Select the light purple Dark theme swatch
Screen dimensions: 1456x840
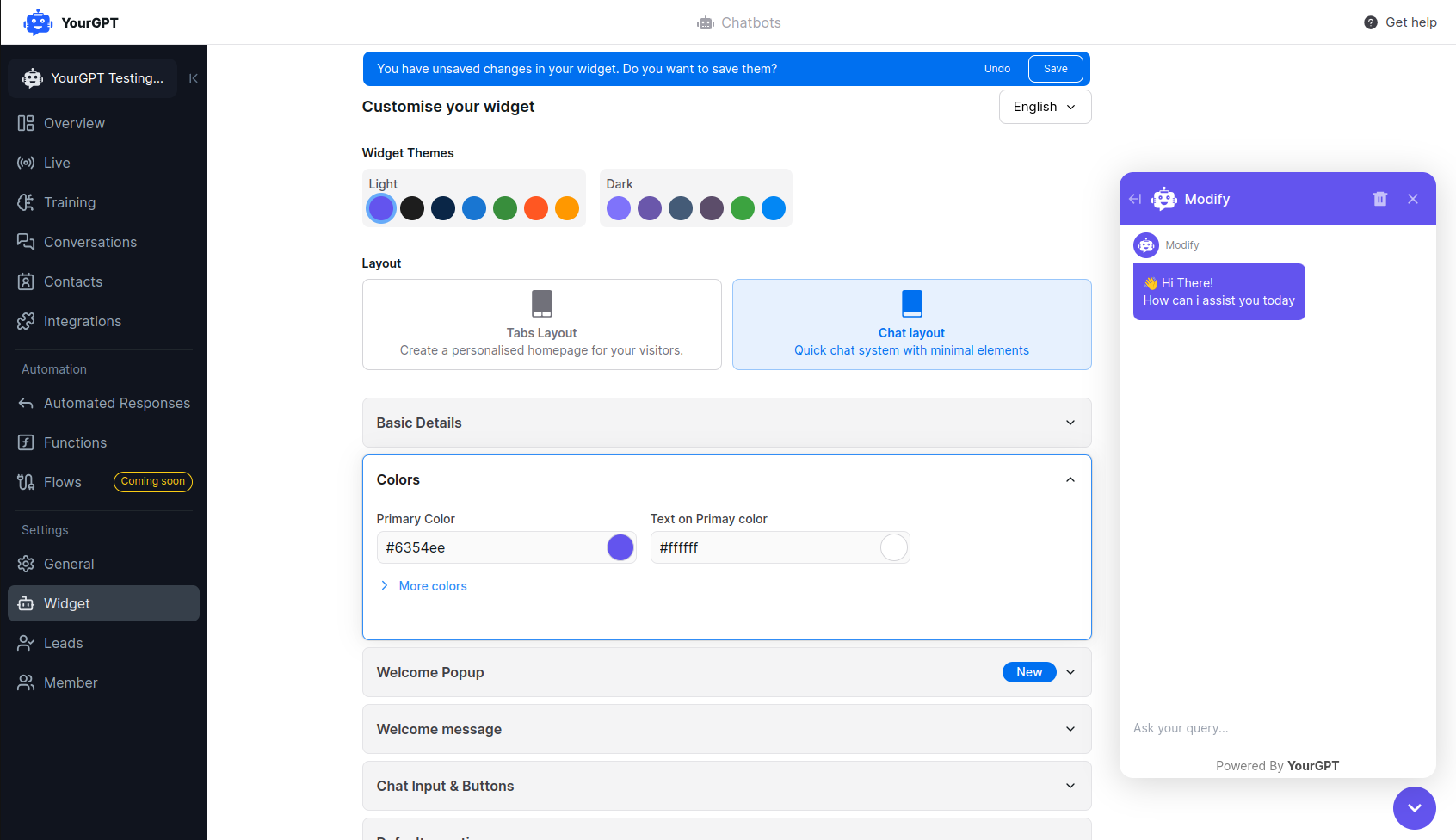(x=619, y=208)
